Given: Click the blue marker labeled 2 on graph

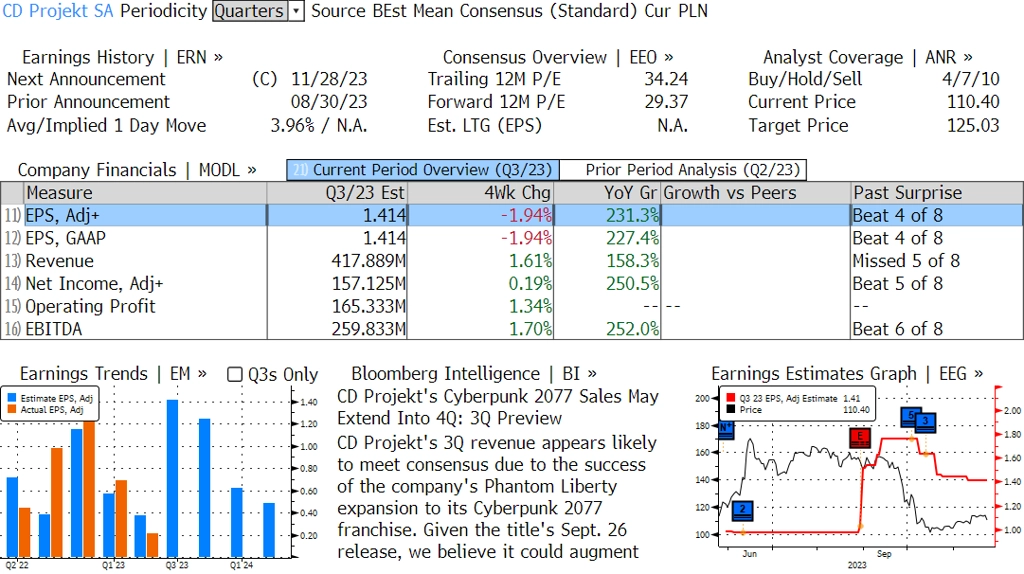Looking at the screenshot, I should pyautogui.click(x=743, y=510).
